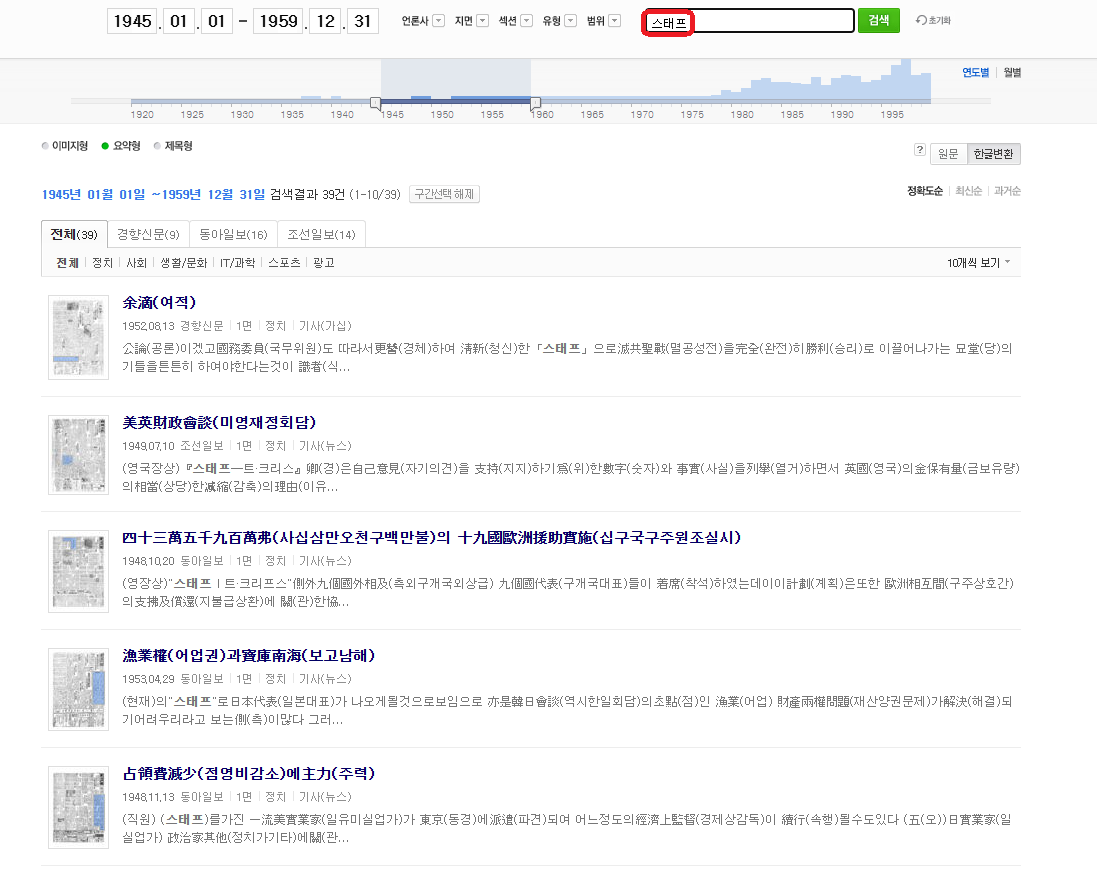This screenshot has width=1097, height=873.
Task: Grab the left timeline range handle
Action: (376, 104)
